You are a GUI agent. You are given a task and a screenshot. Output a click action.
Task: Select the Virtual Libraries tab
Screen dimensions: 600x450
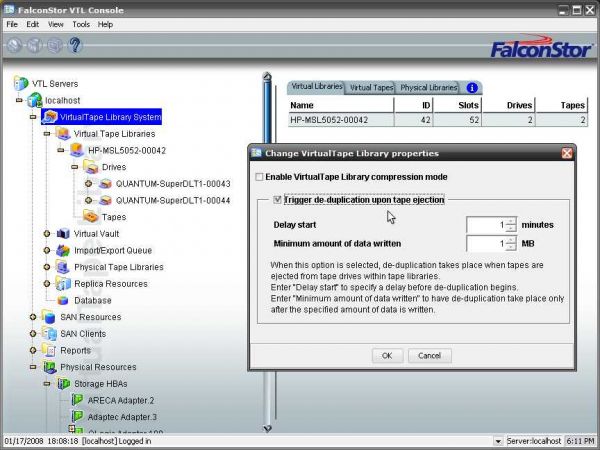coord(316,86)
